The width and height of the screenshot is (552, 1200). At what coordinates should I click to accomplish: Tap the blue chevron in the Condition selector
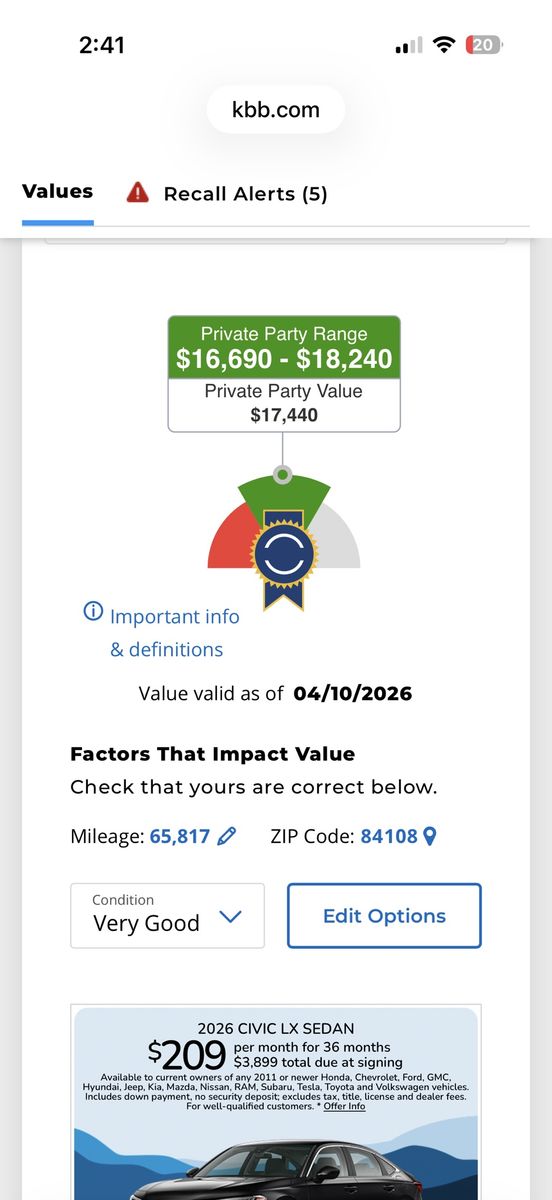pyautogui.click(x=230, y=916)
